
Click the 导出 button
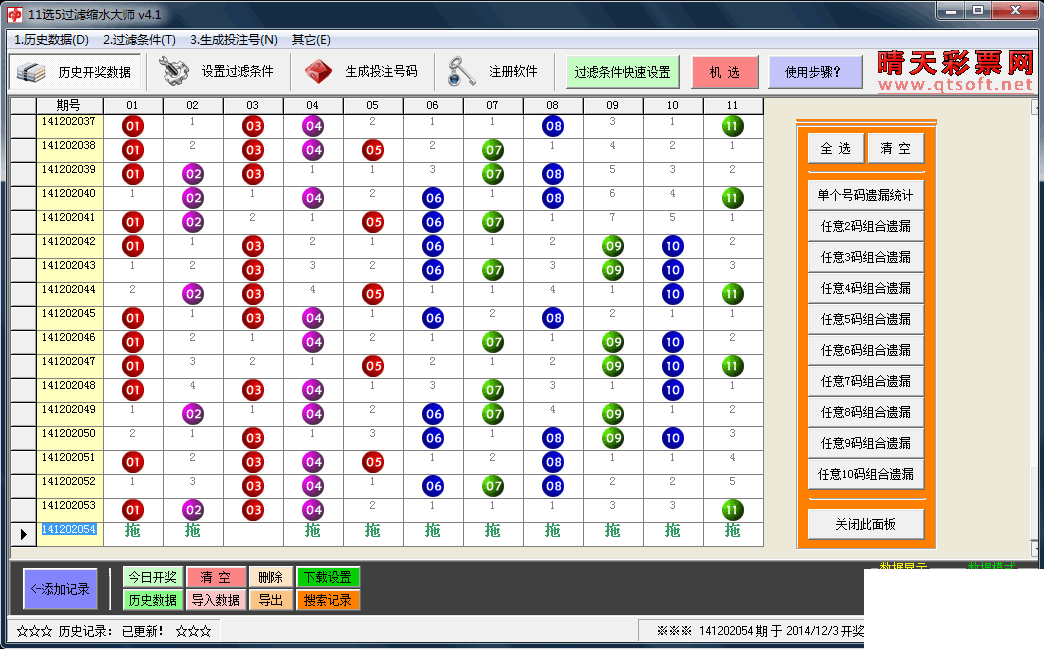270,600
